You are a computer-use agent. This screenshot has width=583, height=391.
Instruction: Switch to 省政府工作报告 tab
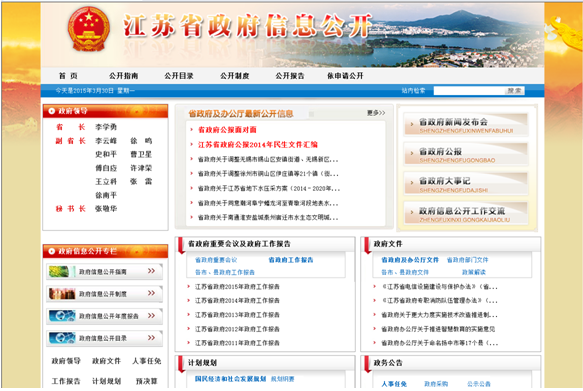coord(291,260)
